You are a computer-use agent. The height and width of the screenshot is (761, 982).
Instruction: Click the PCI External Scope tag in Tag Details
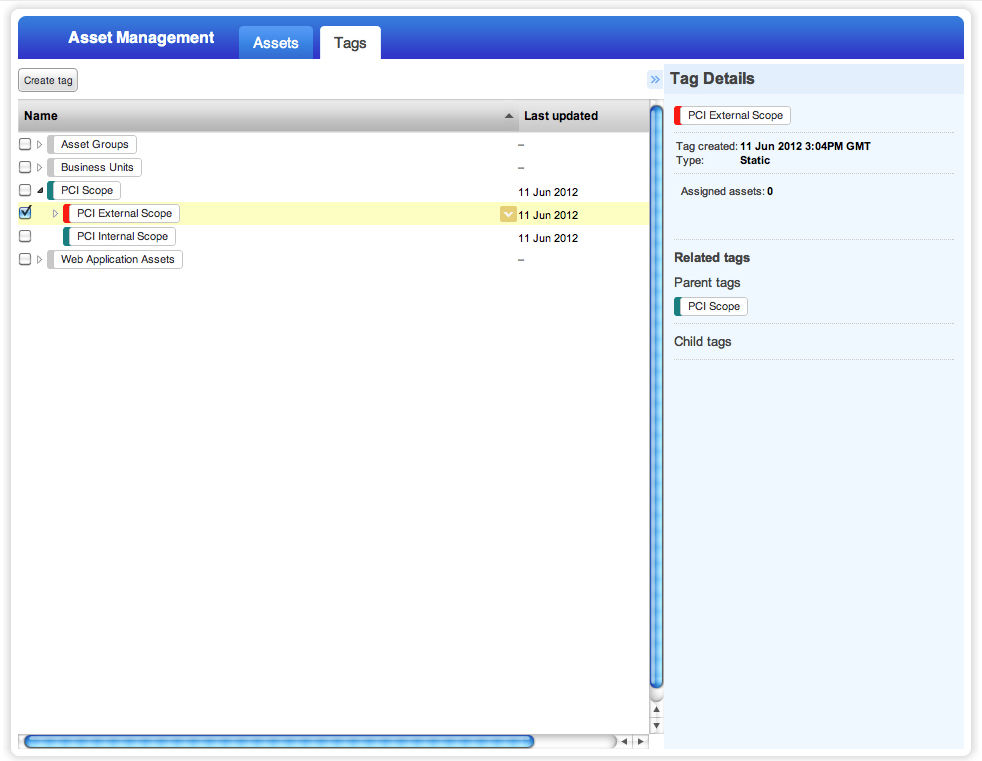[732, 115]
